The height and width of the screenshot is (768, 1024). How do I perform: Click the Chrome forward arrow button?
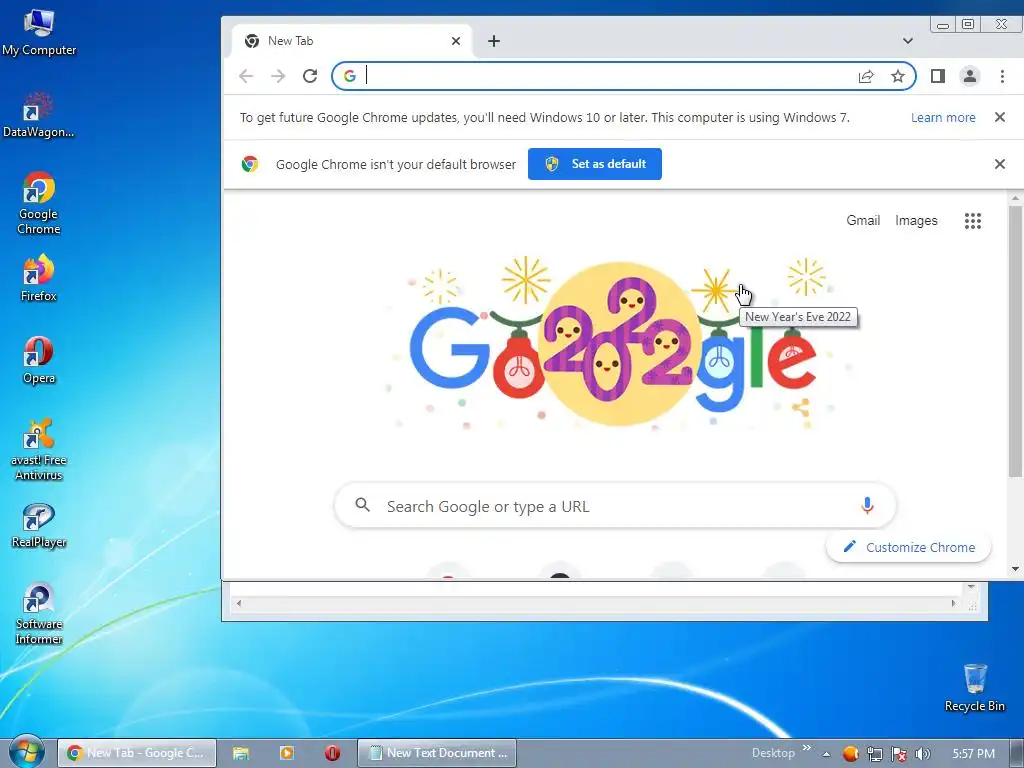point(278,76)
